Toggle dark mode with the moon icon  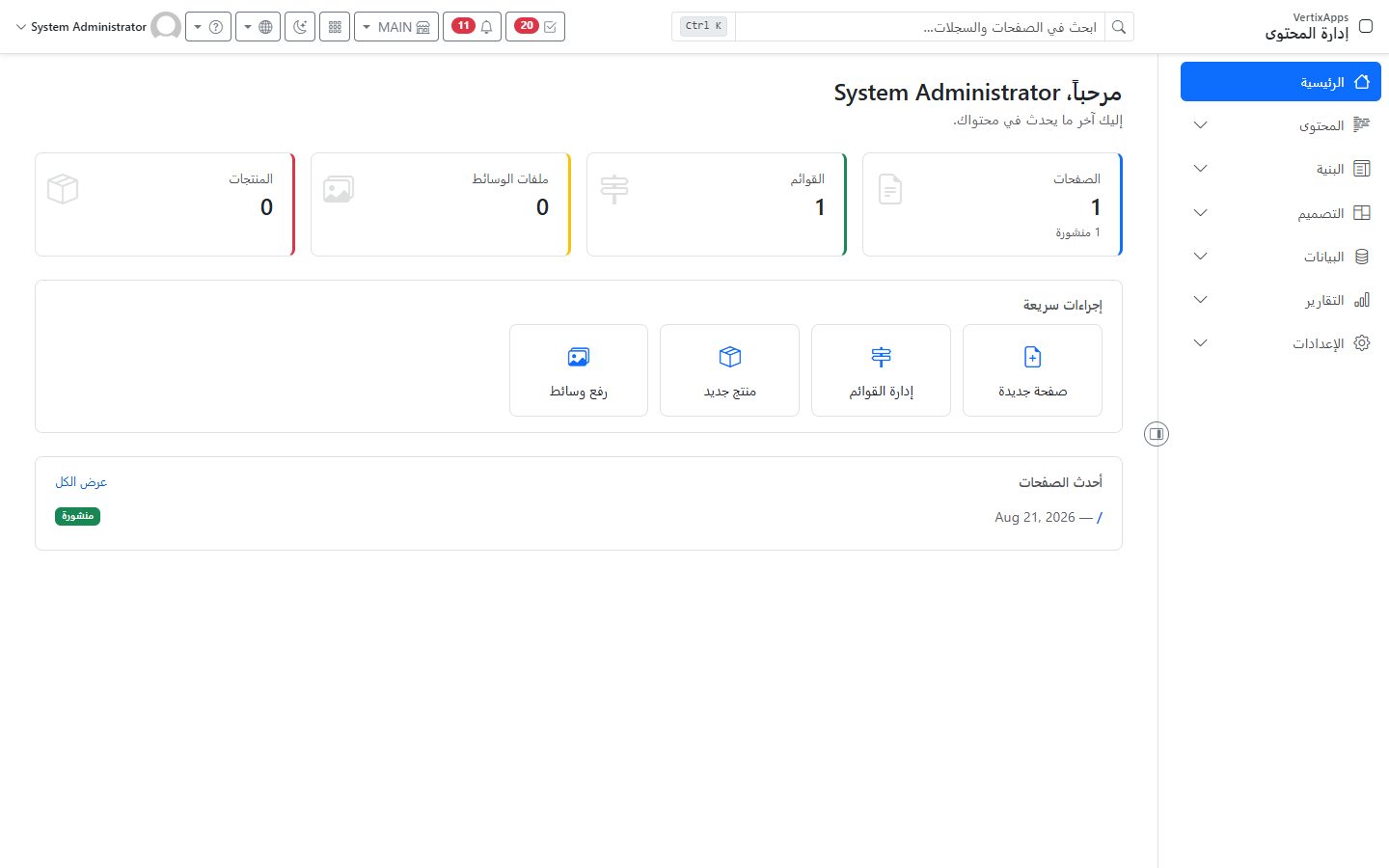click(300, 27)
